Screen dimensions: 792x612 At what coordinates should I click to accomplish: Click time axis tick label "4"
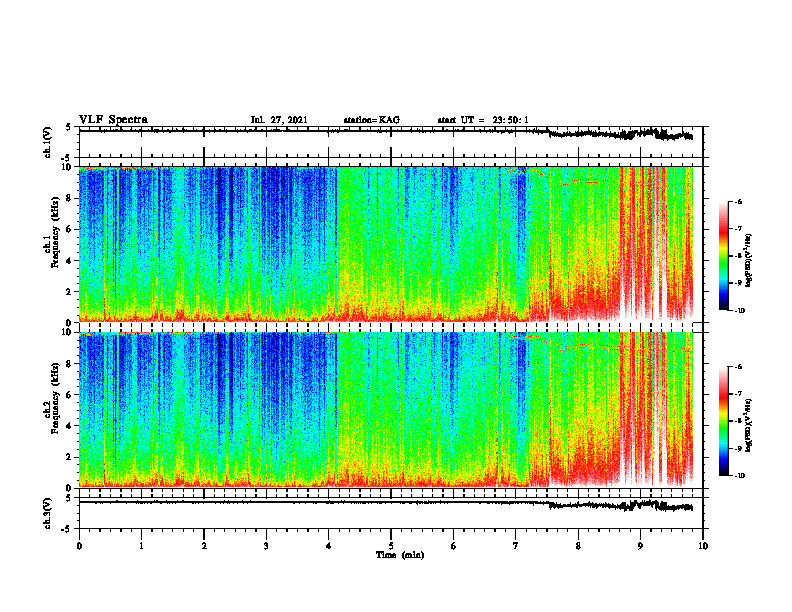[329, 546]
